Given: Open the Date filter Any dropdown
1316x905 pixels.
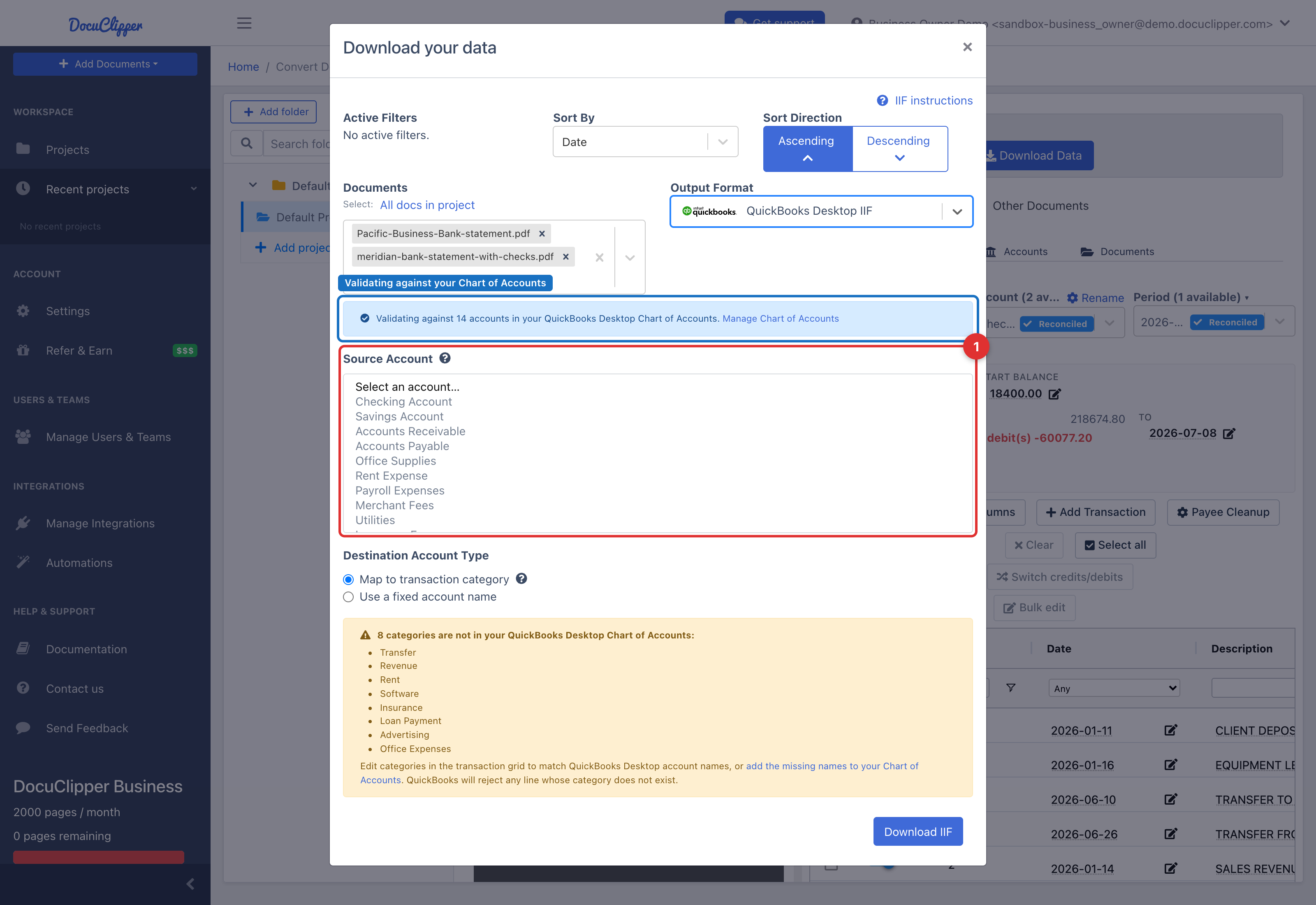Looking at the screenshot, I should click(1114, 688).
